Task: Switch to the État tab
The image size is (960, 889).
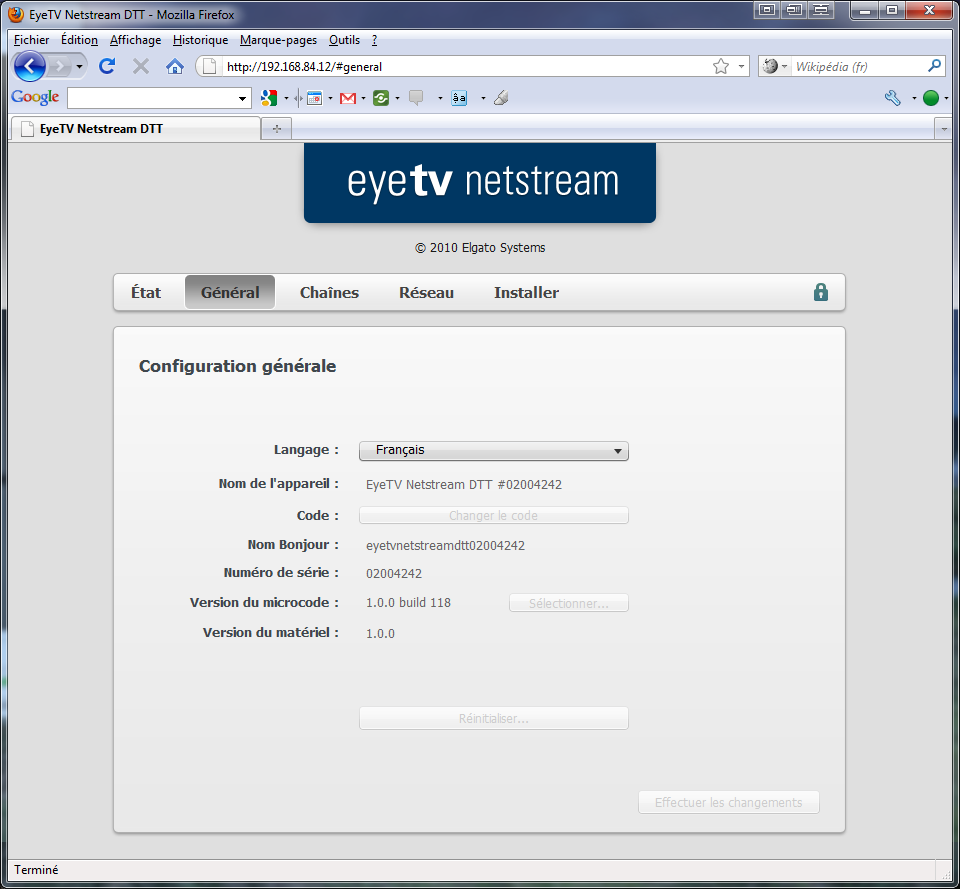Action: pyautogui.click(x=146, y=293)
